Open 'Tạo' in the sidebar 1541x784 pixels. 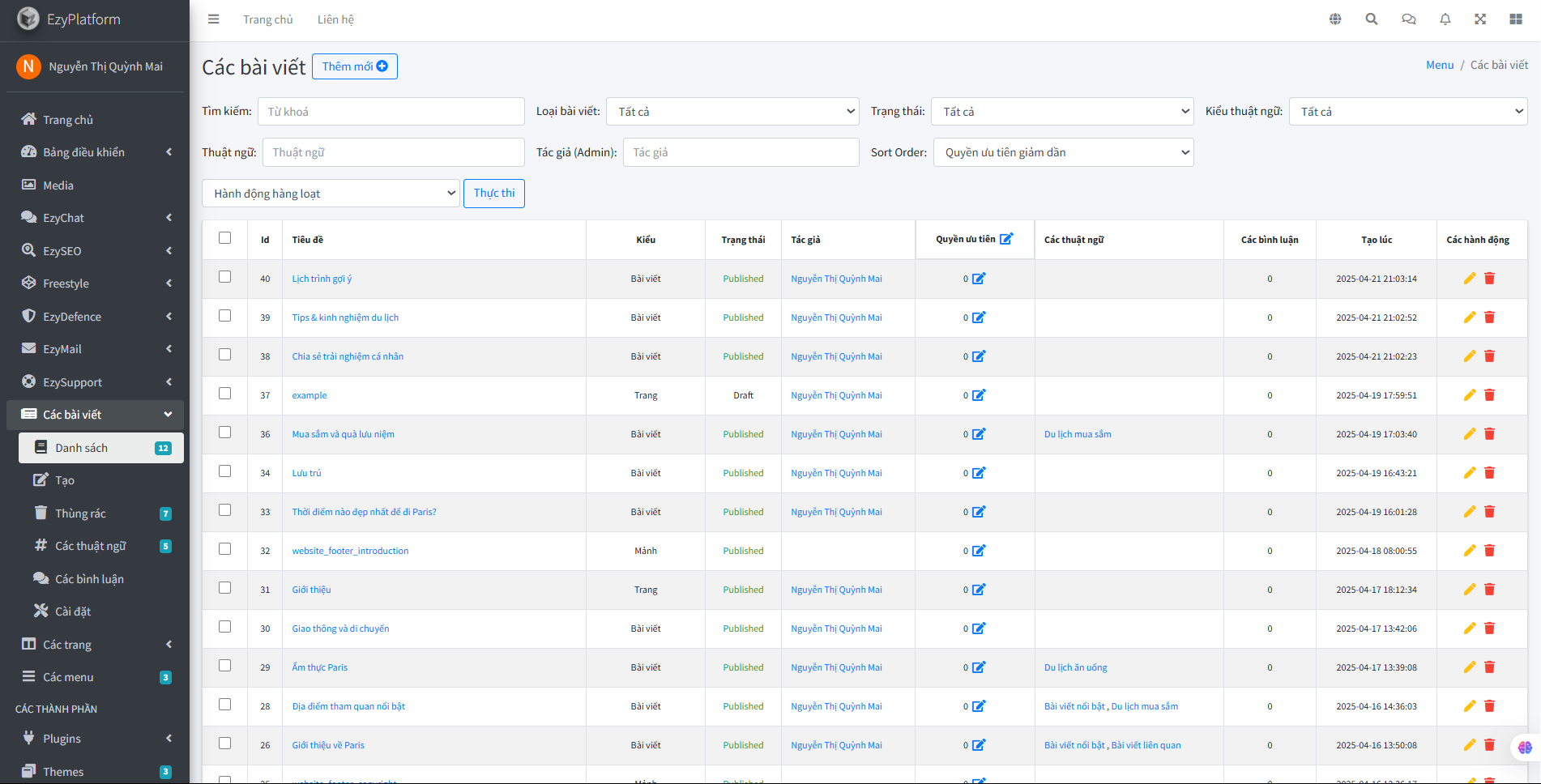coord(101,480)
